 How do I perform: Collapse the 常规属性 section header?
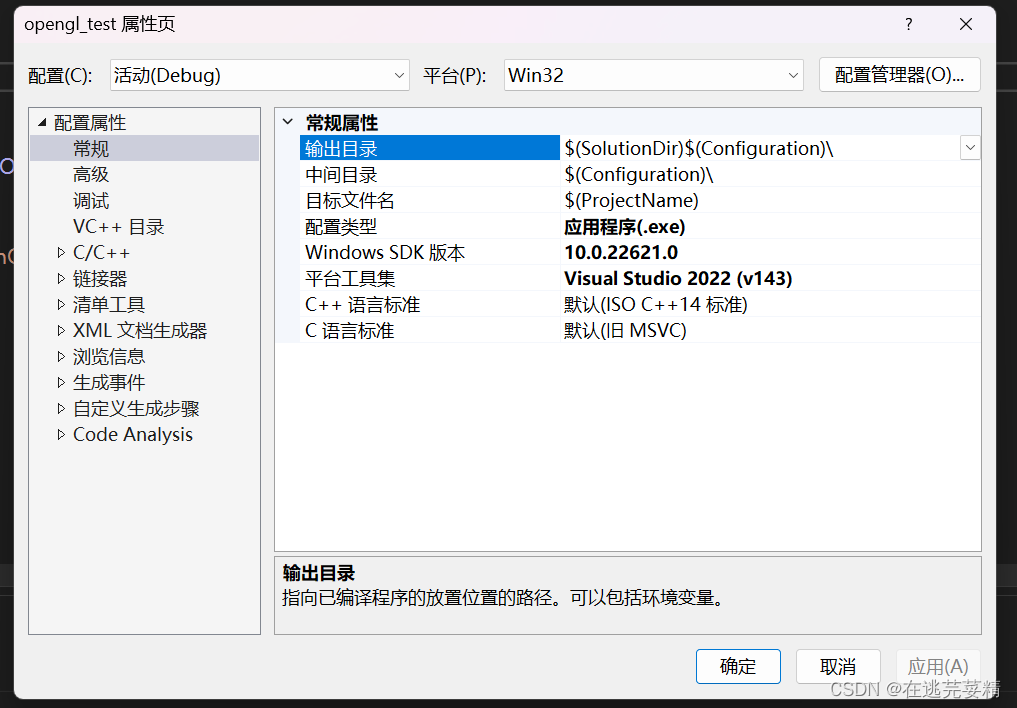tap(288, 122)
